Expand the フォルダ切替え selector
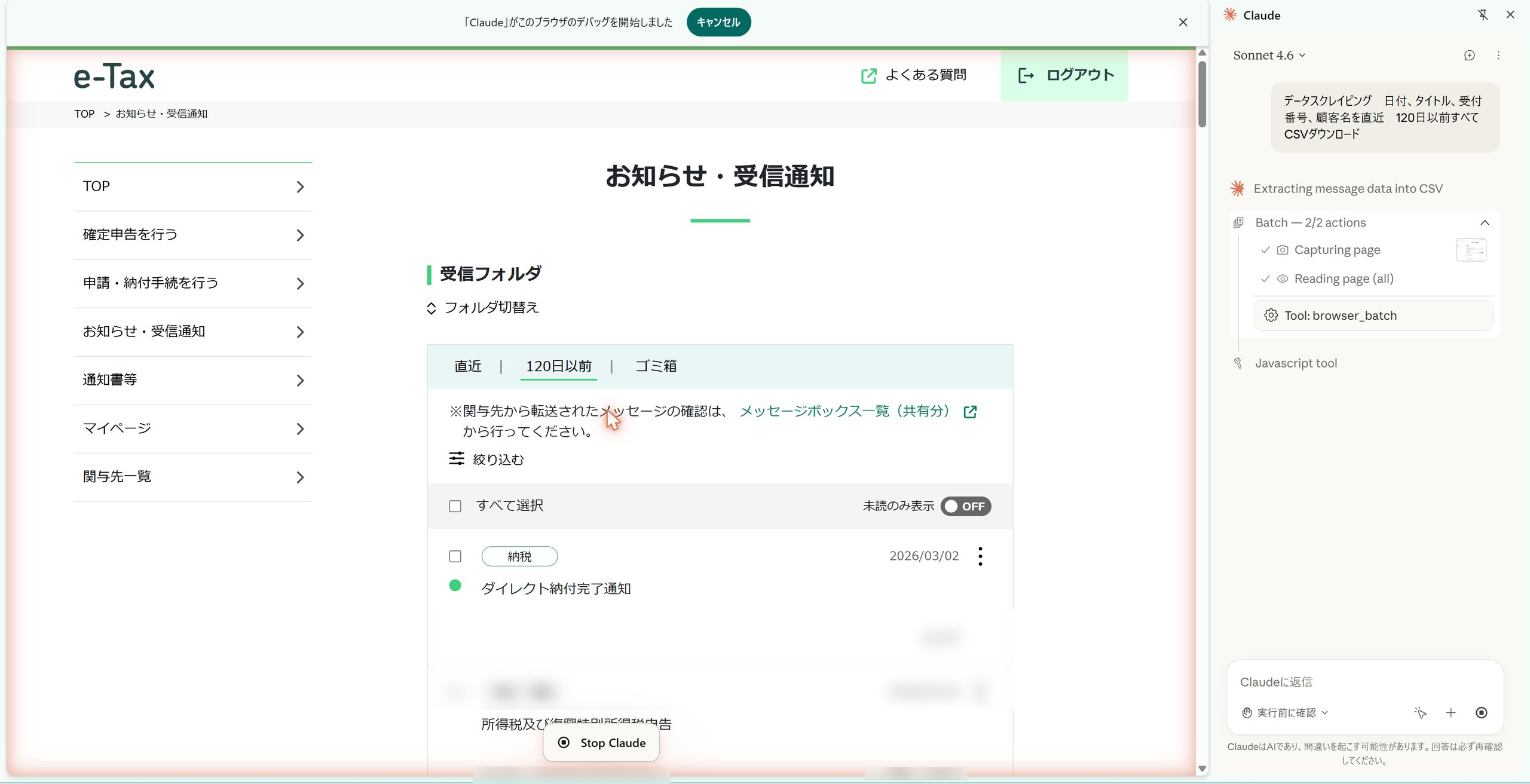Screen dimensions: 1530x784 (x=482, y=308)
